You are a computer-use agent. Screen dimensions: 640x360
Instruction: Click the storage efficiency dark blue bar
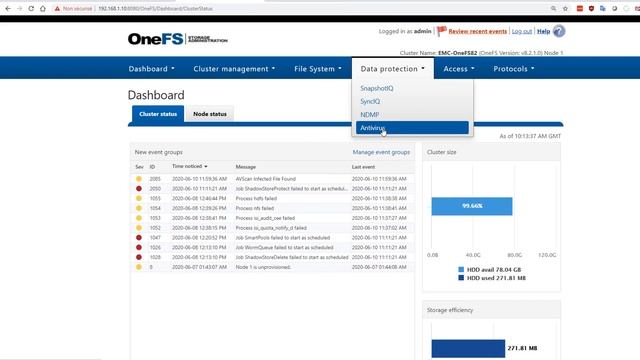tap(468, 348)
